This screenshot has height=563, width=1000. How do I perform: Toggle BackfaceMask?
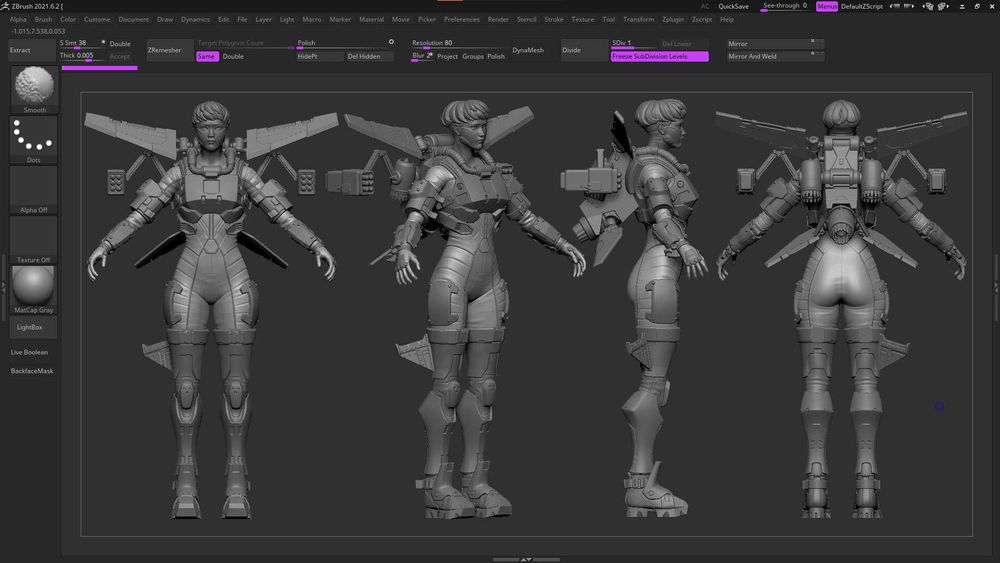32,370
